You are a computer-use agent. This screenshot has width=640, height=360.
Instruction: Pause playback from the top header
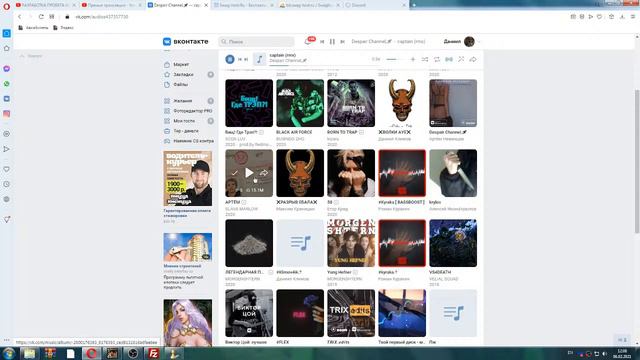click(332, 42)
